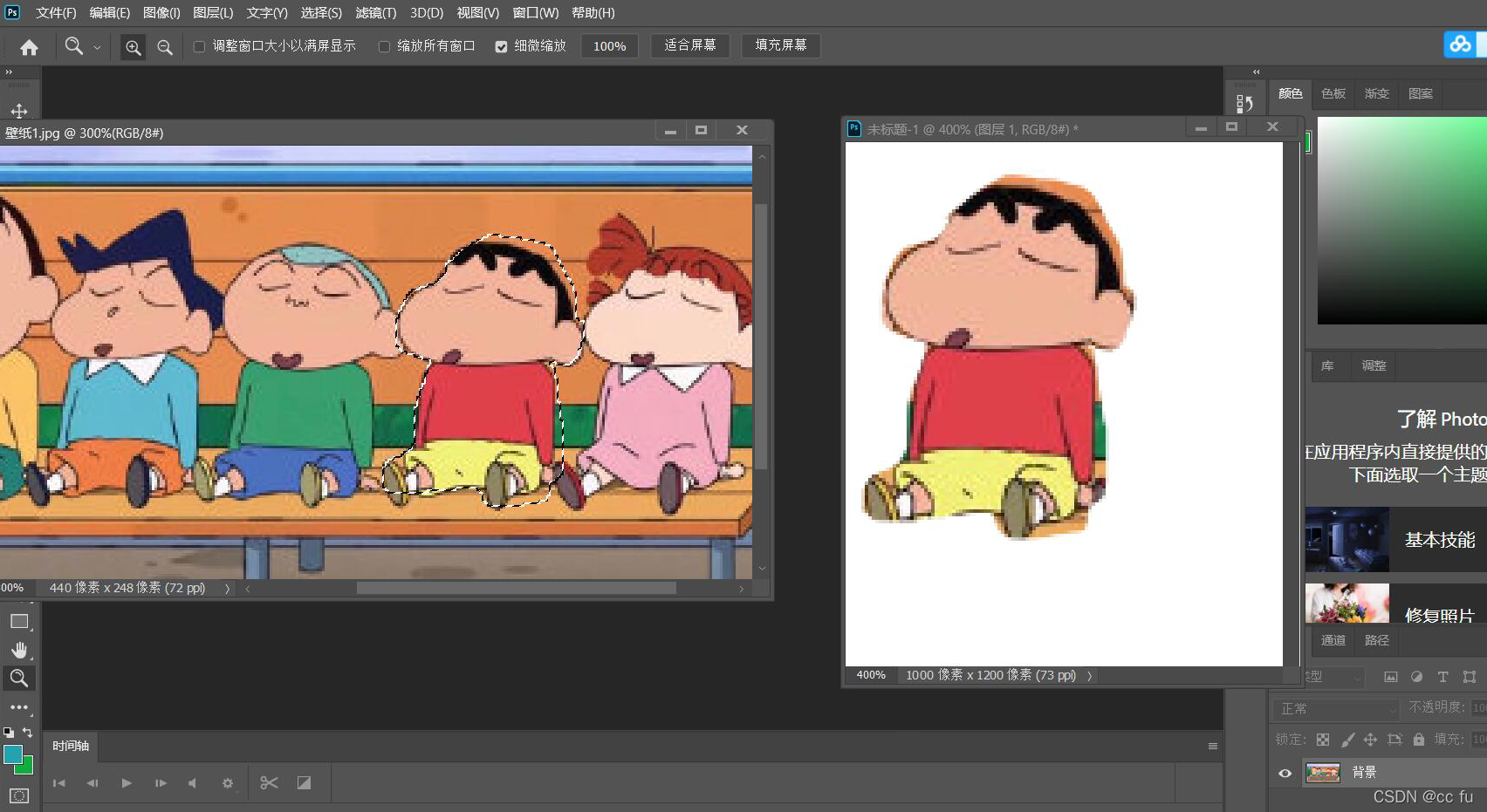Go to first frame in timeline
Image resolution: width=1487 pixels, height=812 pixels.
click(x=58, y=783)
